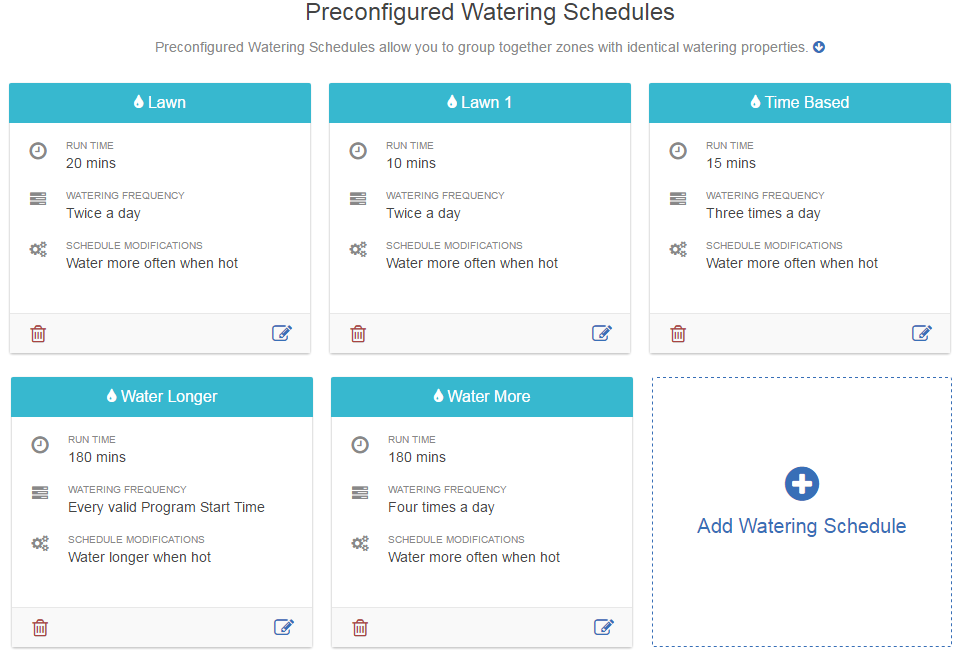Click Add Watering Schedule link
Image resolution: width=963 pixels, height=650 pixels.
(x=801, y=526)
